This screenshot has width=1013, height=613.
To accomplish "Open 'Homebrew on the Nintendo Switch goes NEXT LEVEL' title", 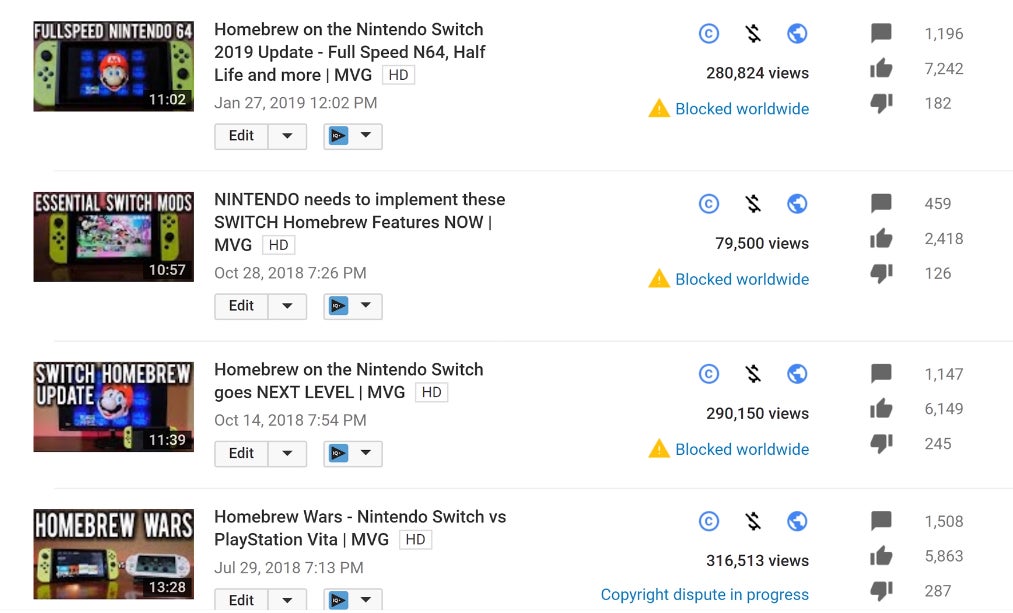I will click(348, 381).
